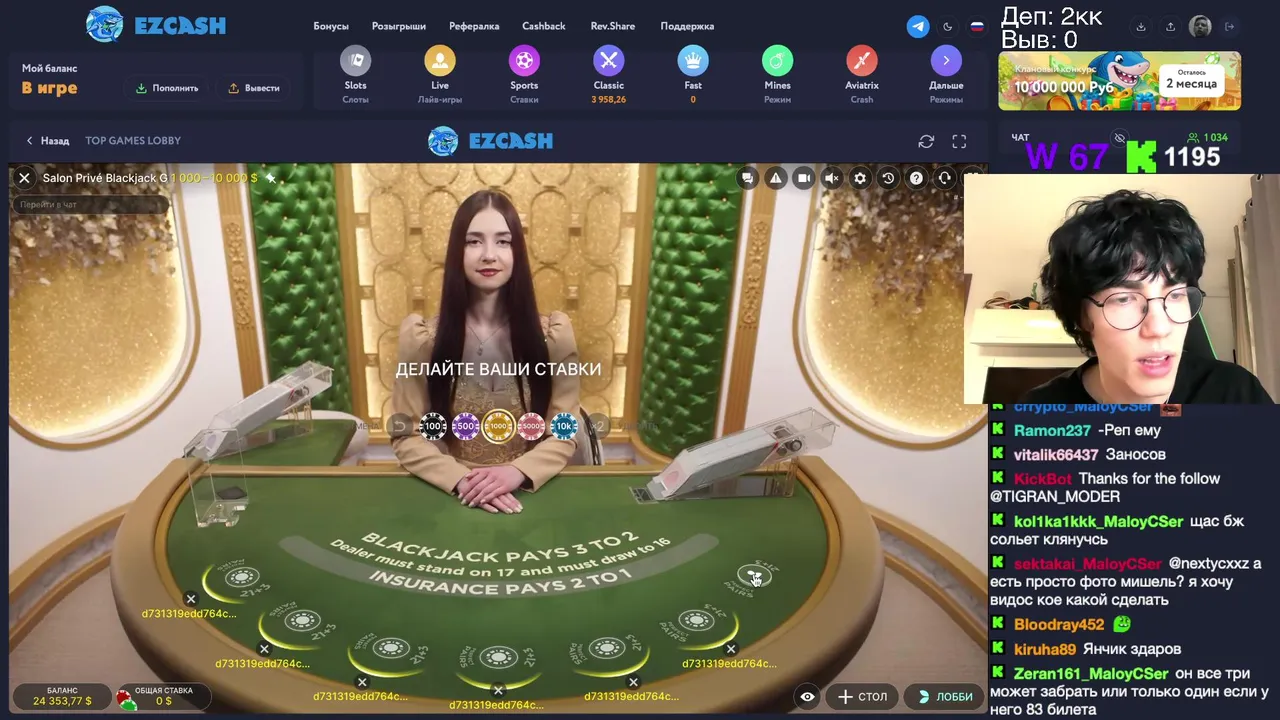Close the blackjack table with X
The image size is (1280, 720).
pos(24,178)
